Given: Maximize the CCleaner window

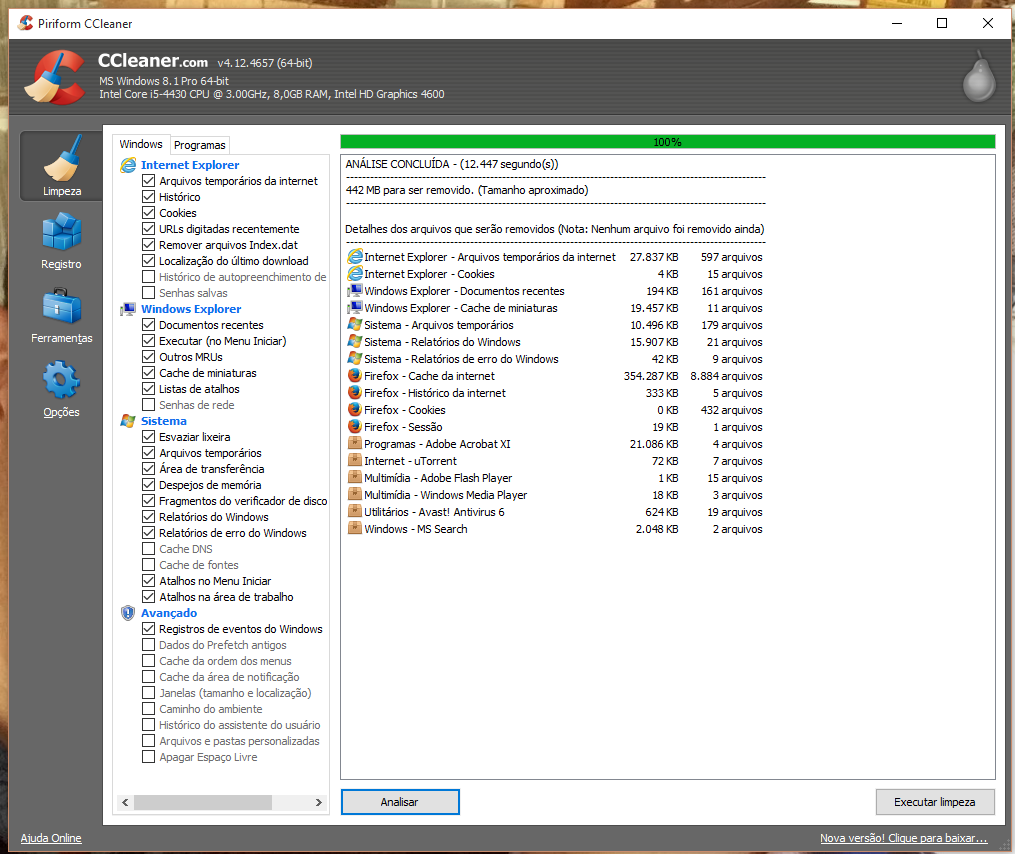Looking at the screenshot, I should [x=942, y=23].
